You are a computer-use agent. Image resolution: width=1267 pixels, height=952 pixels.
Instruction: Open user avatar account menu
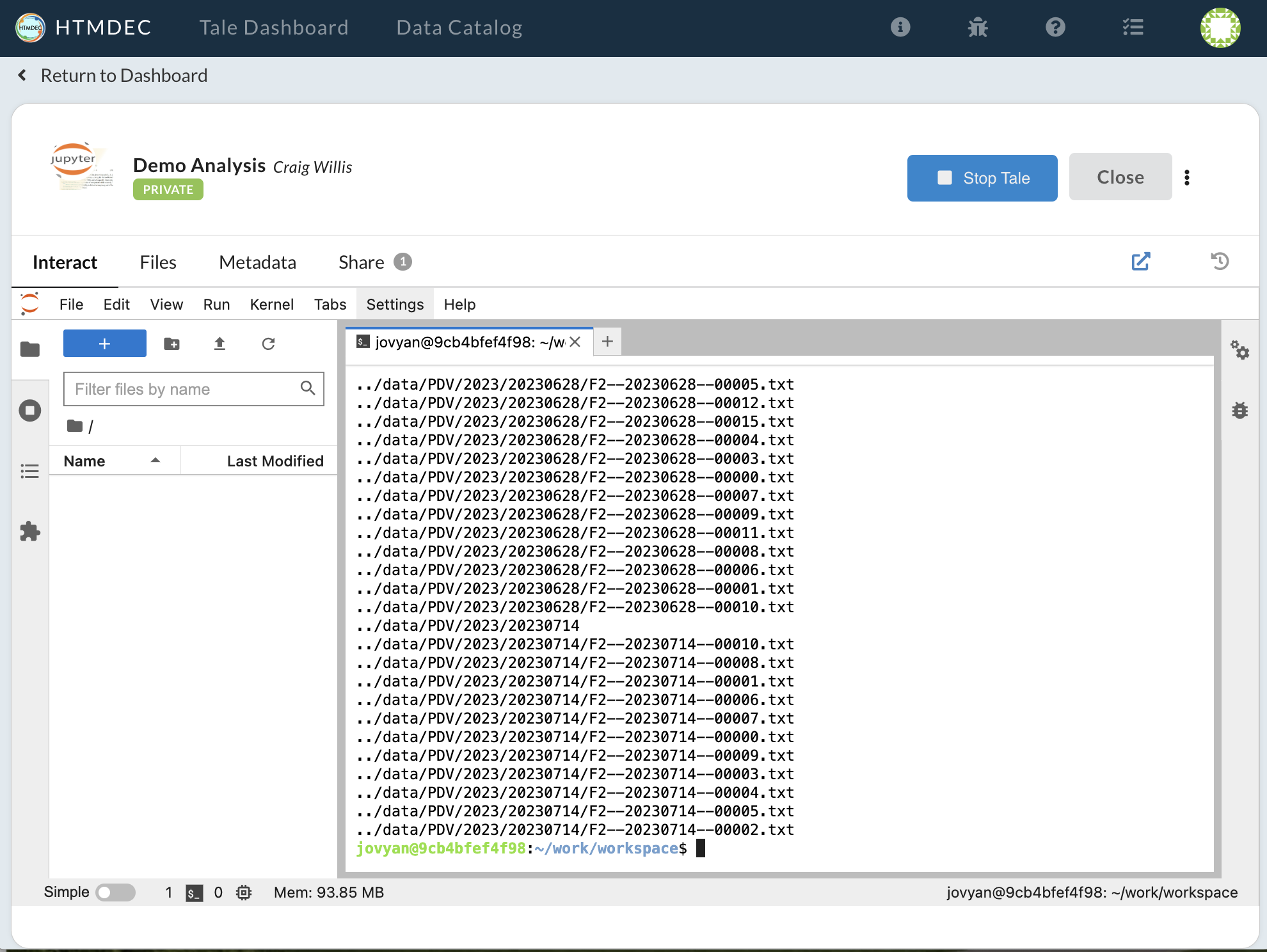(x=1220, y=28)
